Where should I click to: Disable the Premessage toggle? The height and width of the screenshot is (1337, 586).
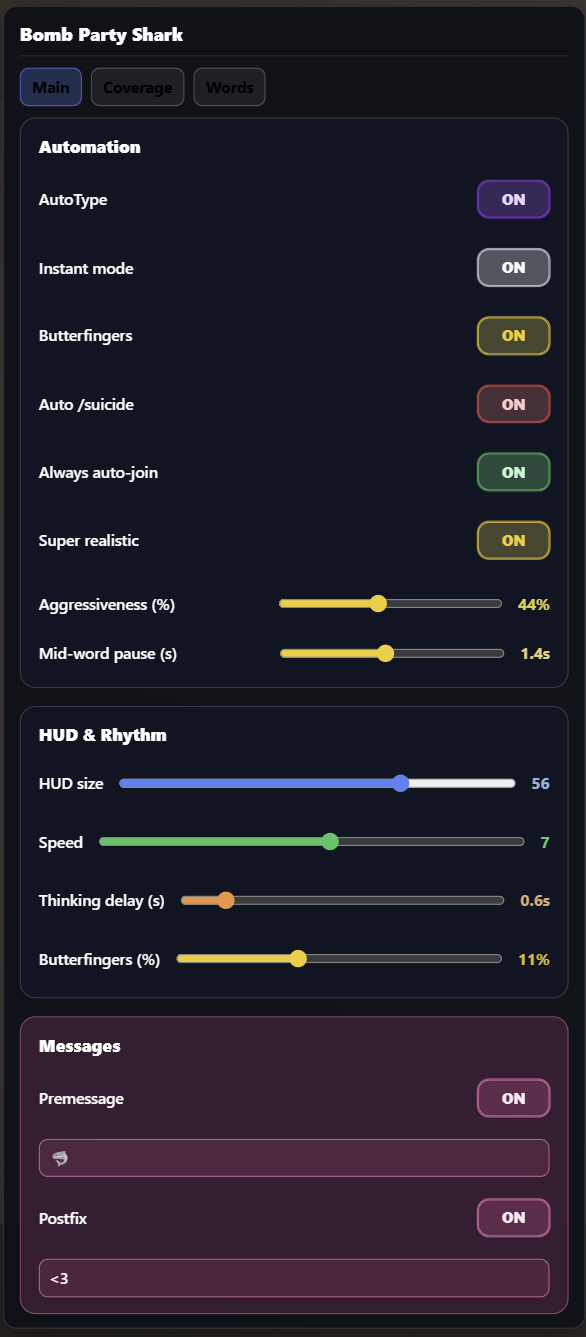[x=513, y=1098]
